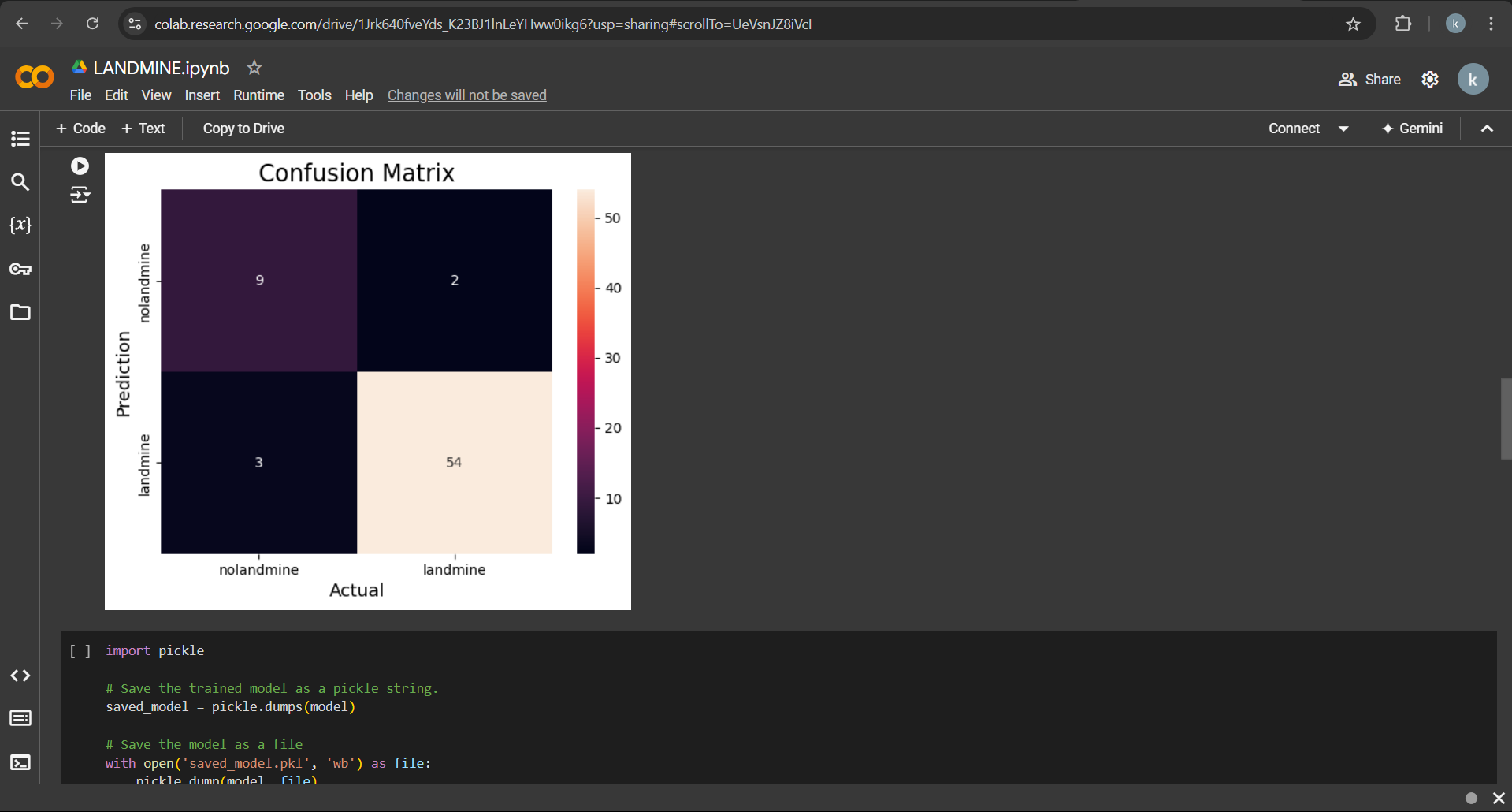Run the import pickle cell

[80, 651]
